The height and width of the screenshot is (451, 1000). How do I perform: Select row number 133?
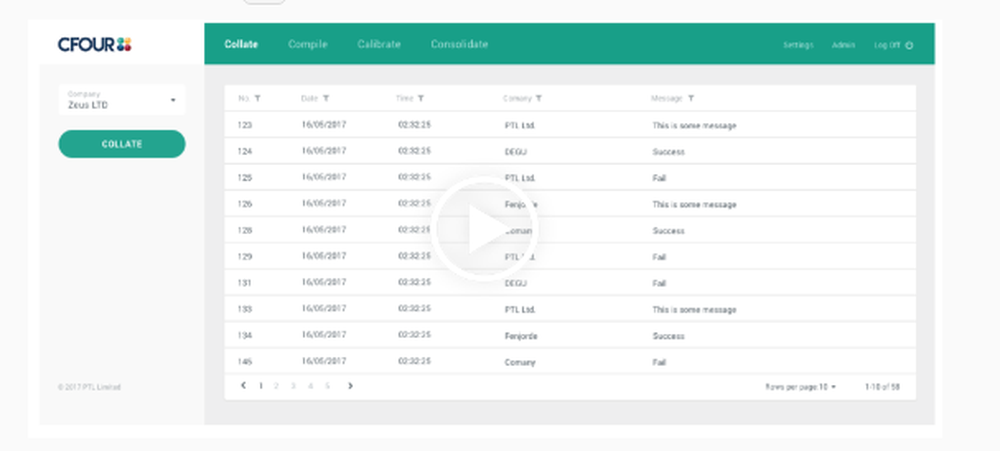[570, 309]
